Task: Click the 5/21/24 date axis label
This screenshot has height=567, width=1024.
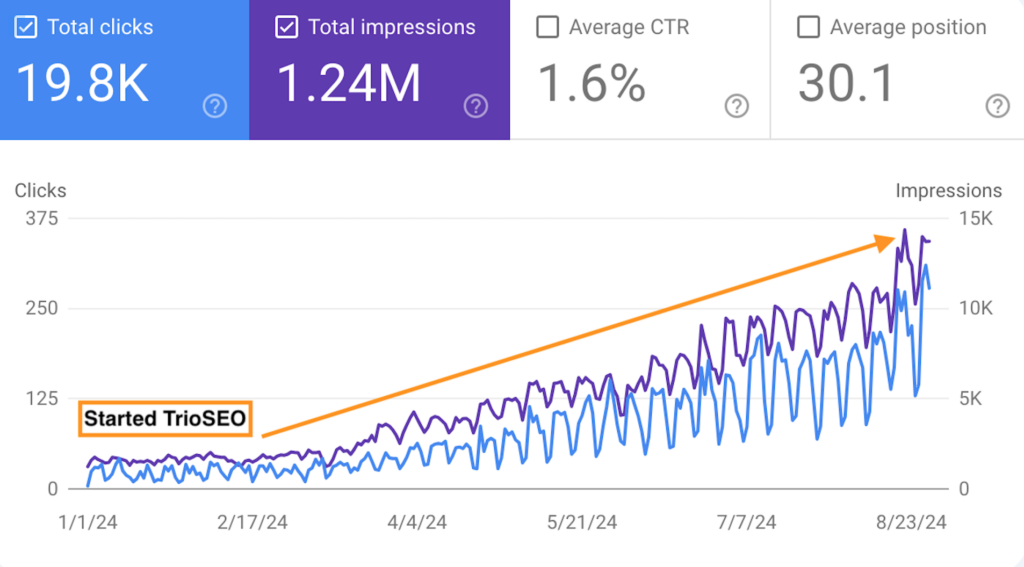Action: [581, 522]
